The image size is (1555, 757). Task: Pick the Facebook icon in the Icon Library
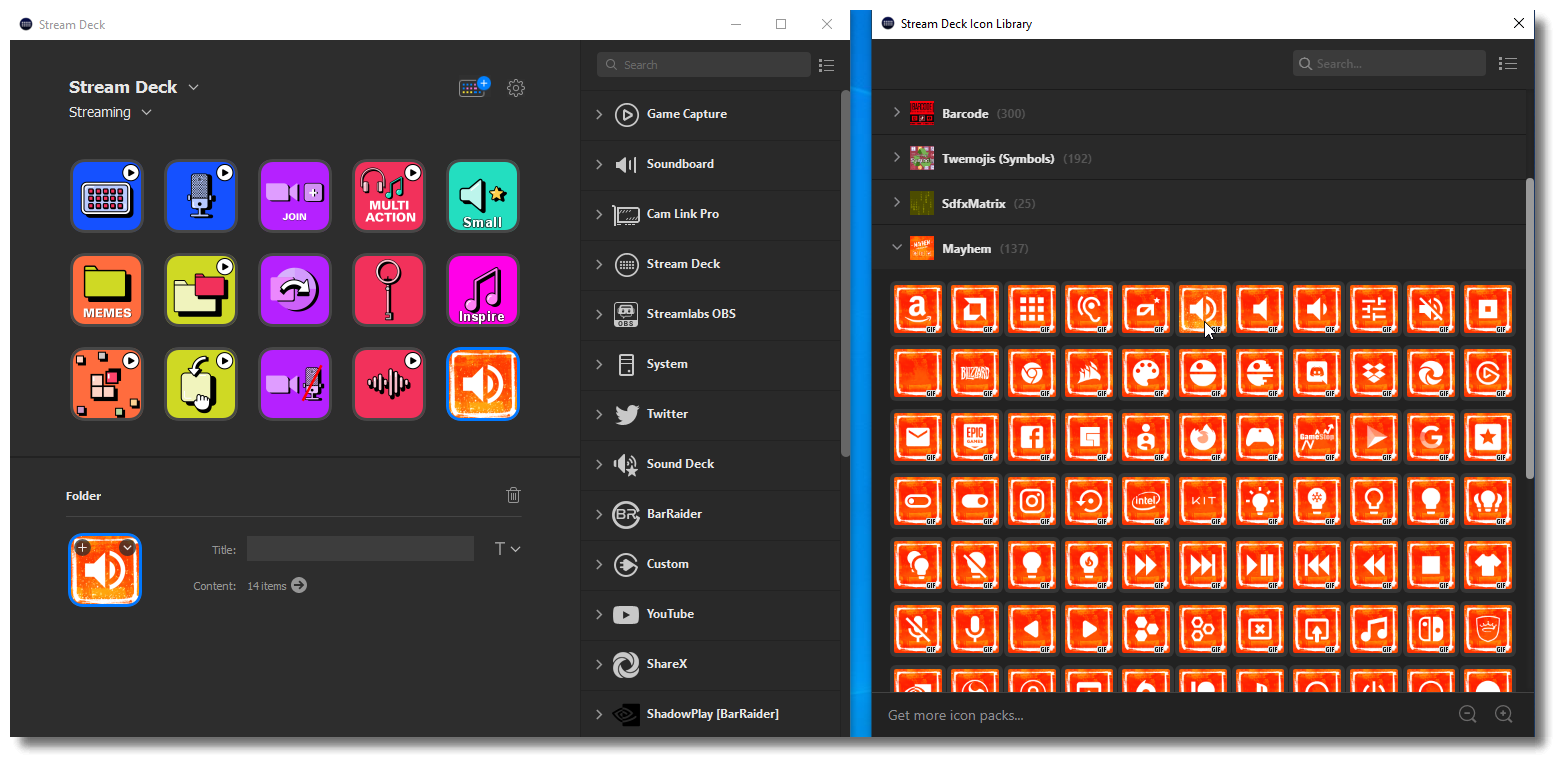click(x=1031, y=438)
